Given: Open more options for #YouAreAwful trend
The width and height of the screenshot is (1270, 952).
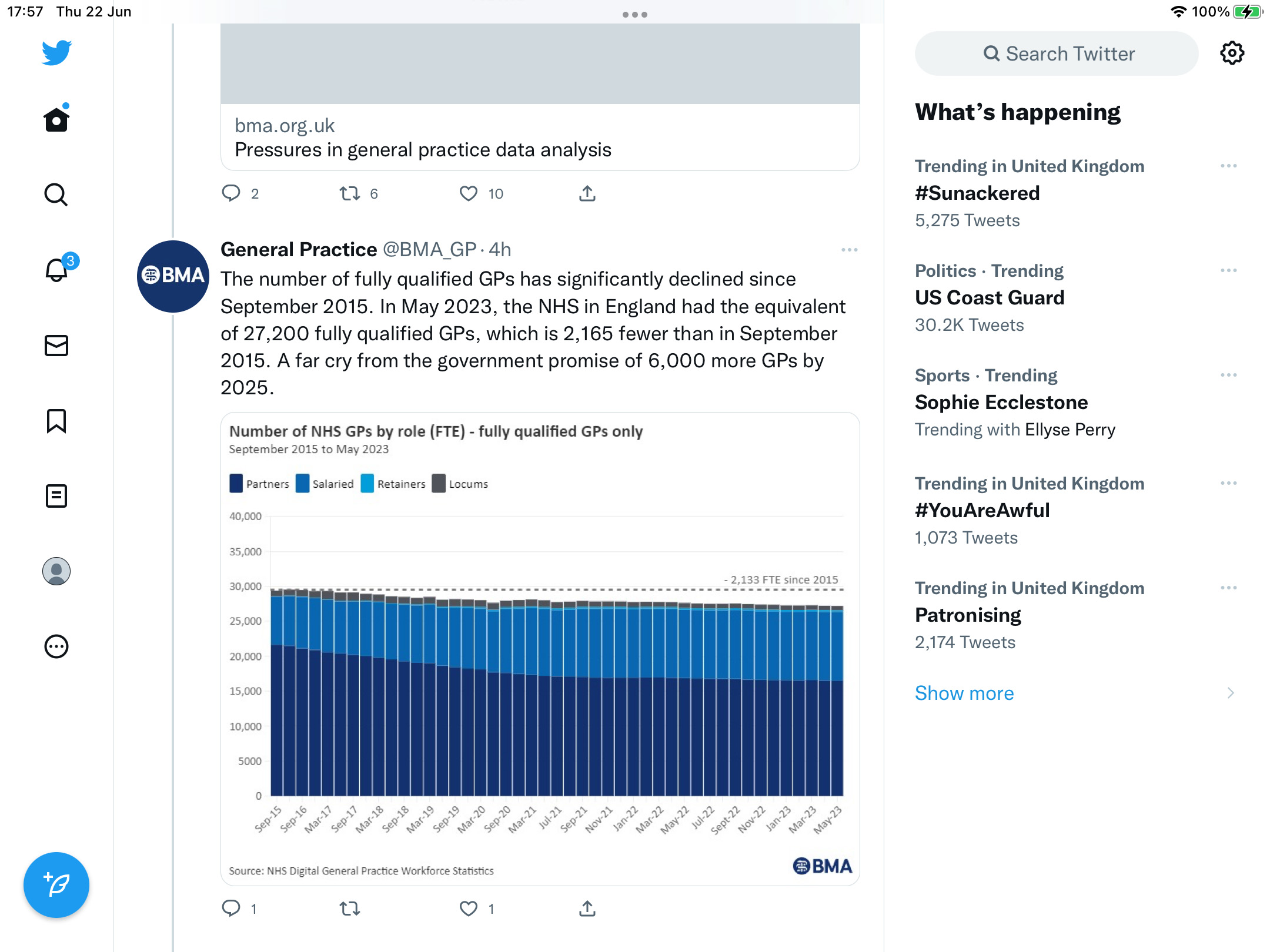Looking at the screenshot, I should (x=1228, y=484).
